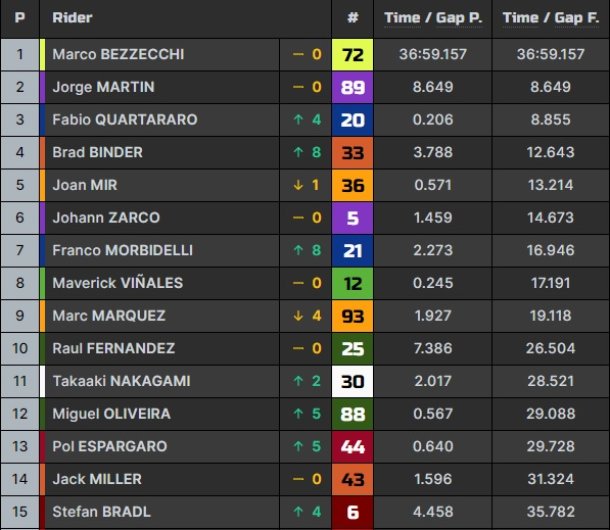Screen dimensions: 610x530
Task: Click Stefan Bradl's green up-arrow icon
Action: (298, 512)
